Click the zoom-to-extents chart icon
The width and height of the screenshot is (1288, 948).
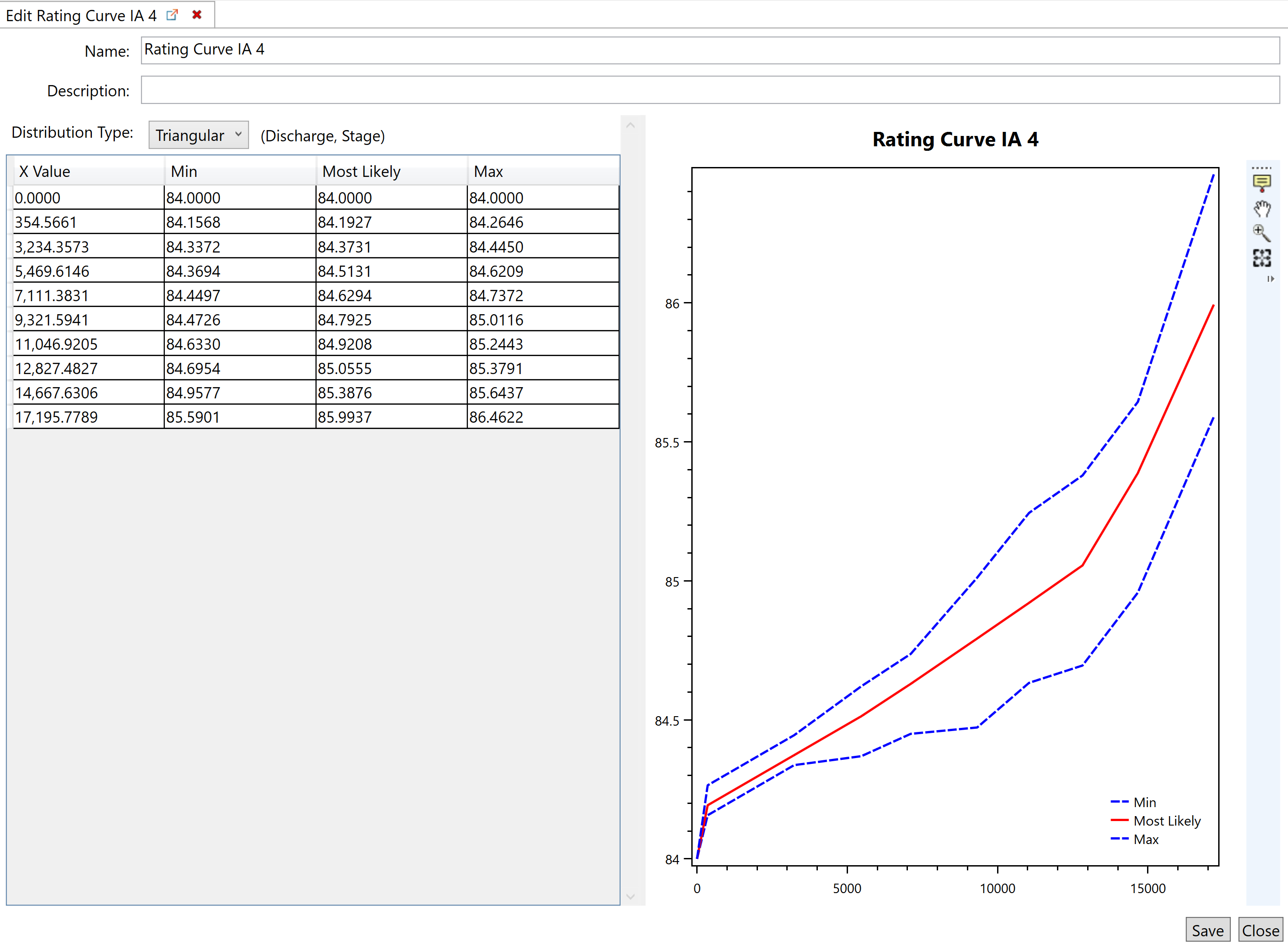coord(1261,258)
